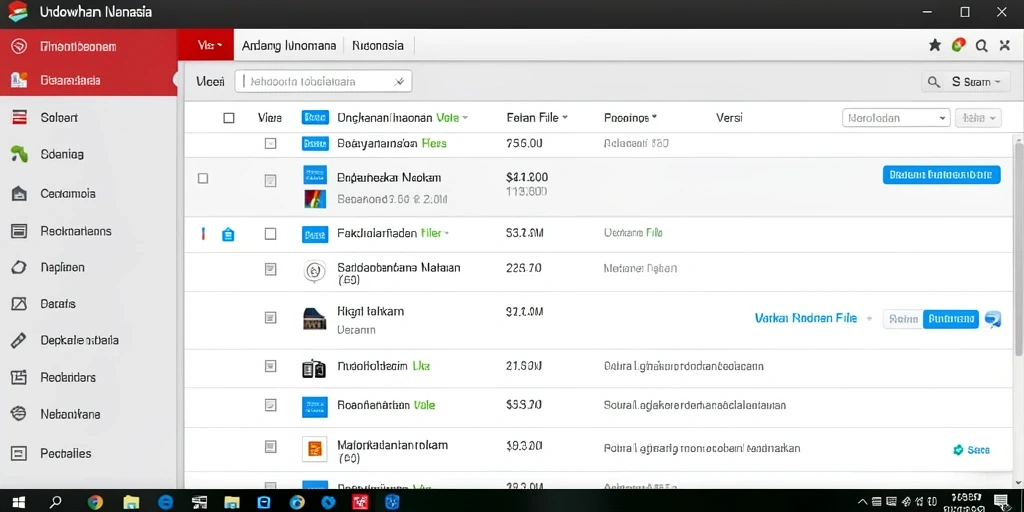Open the taskbar notification center icon
The height and width of the screenshot is (512, 1024).
pyautogui.click(x=1000, y=502)
